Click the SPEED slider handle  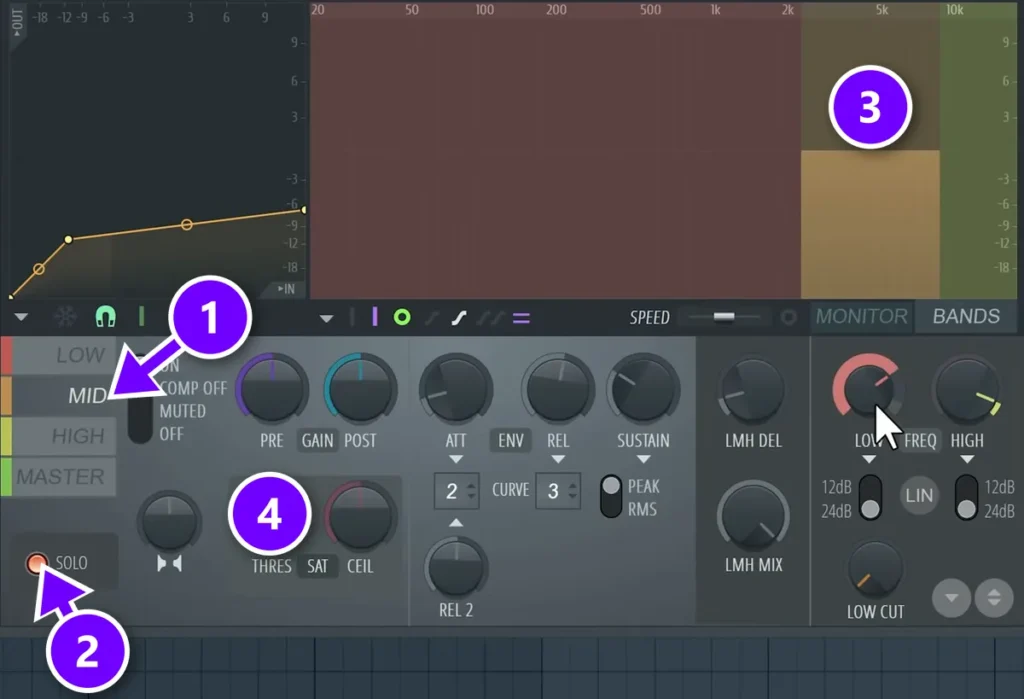point(724,317)
